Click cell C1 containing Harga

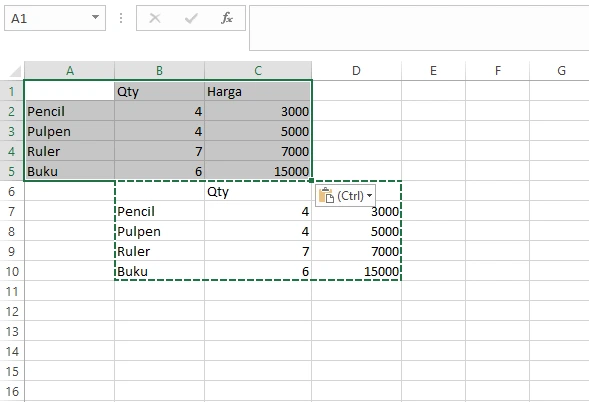click(x=258, y=91)
